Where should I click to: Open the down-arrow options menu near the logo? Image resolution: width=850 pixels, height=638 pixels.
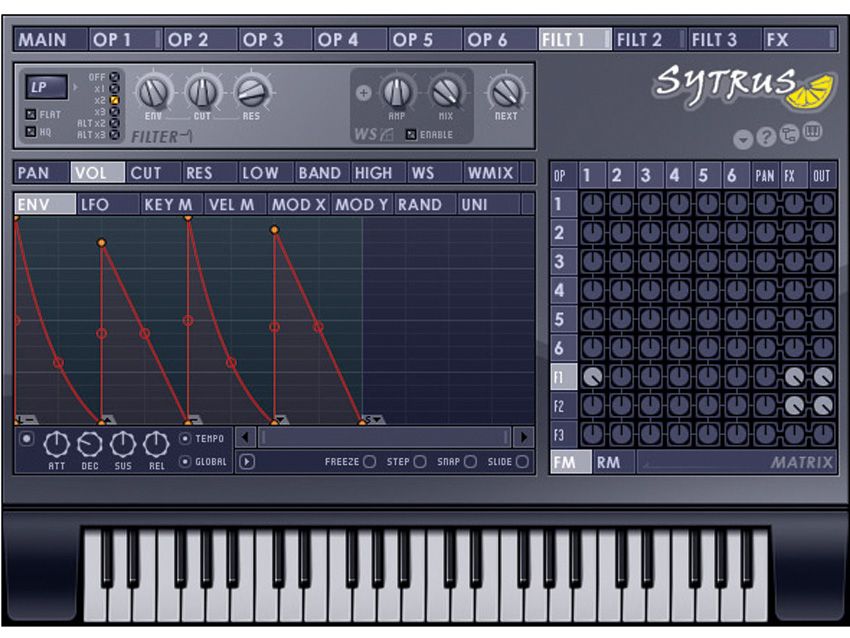pos(742,137)
